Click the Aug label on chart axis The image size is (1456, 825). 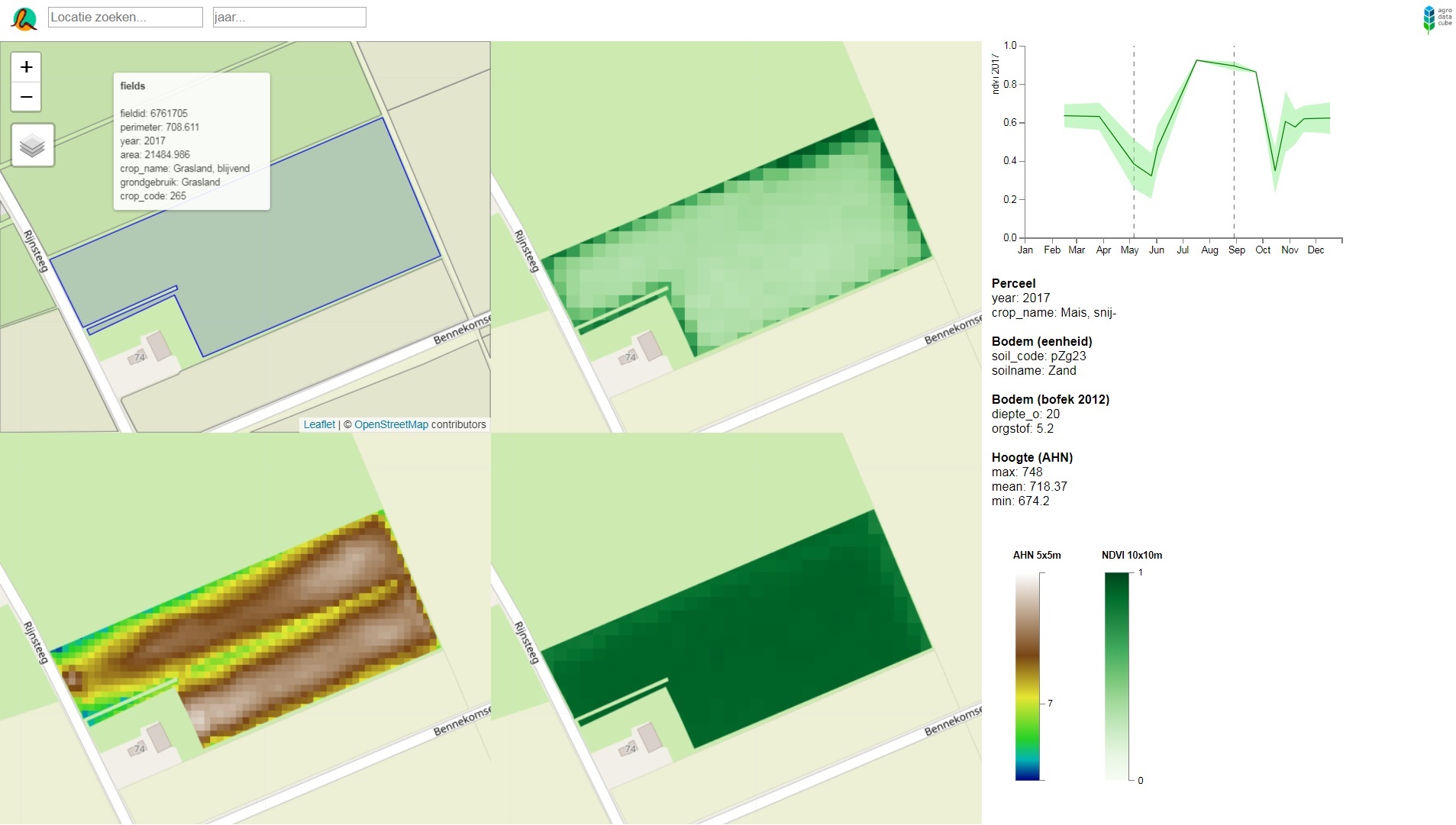tap(1209, 250)
